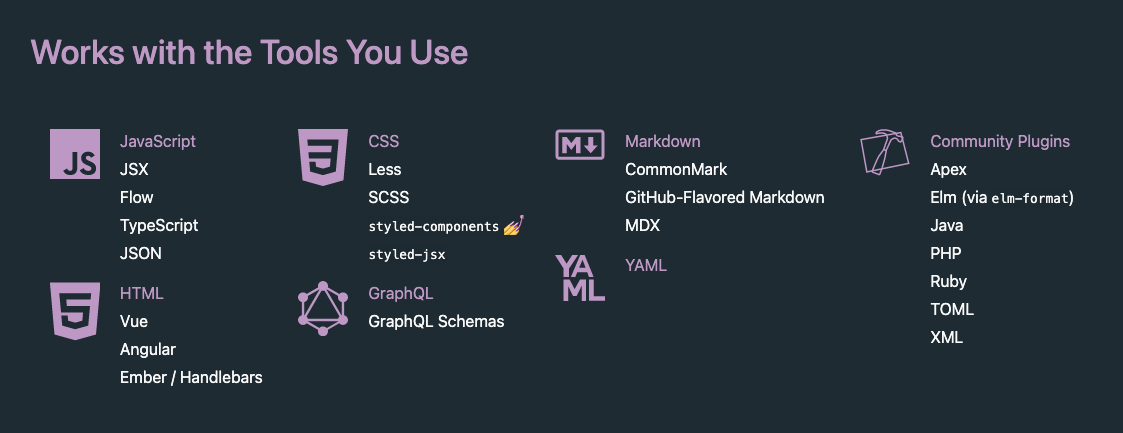Click the Vue link under HTML
This screenshot has height=433, width=1123.
tap(134, 322)
